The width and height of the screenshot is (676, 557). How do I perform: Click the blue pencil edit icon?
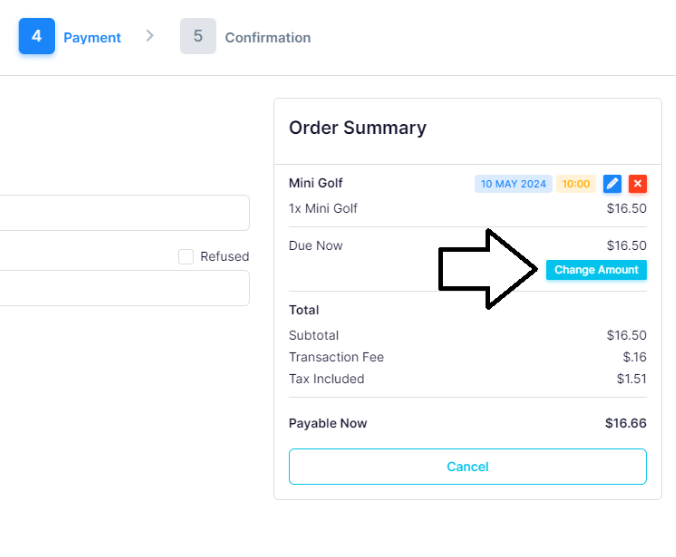[x=612, y=184]
